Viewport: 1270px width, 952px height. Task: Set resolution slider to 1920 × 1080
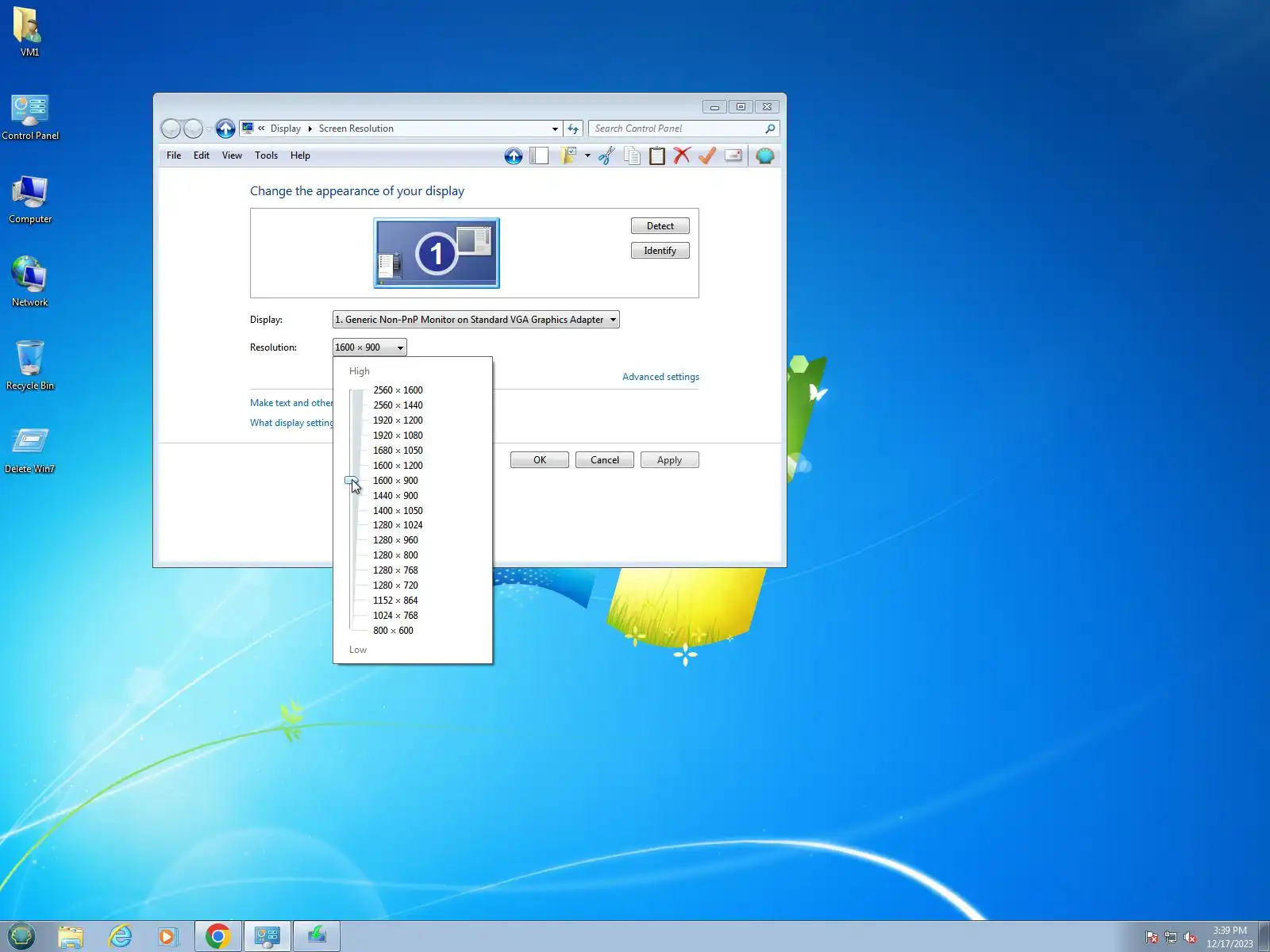coord(398,436)
